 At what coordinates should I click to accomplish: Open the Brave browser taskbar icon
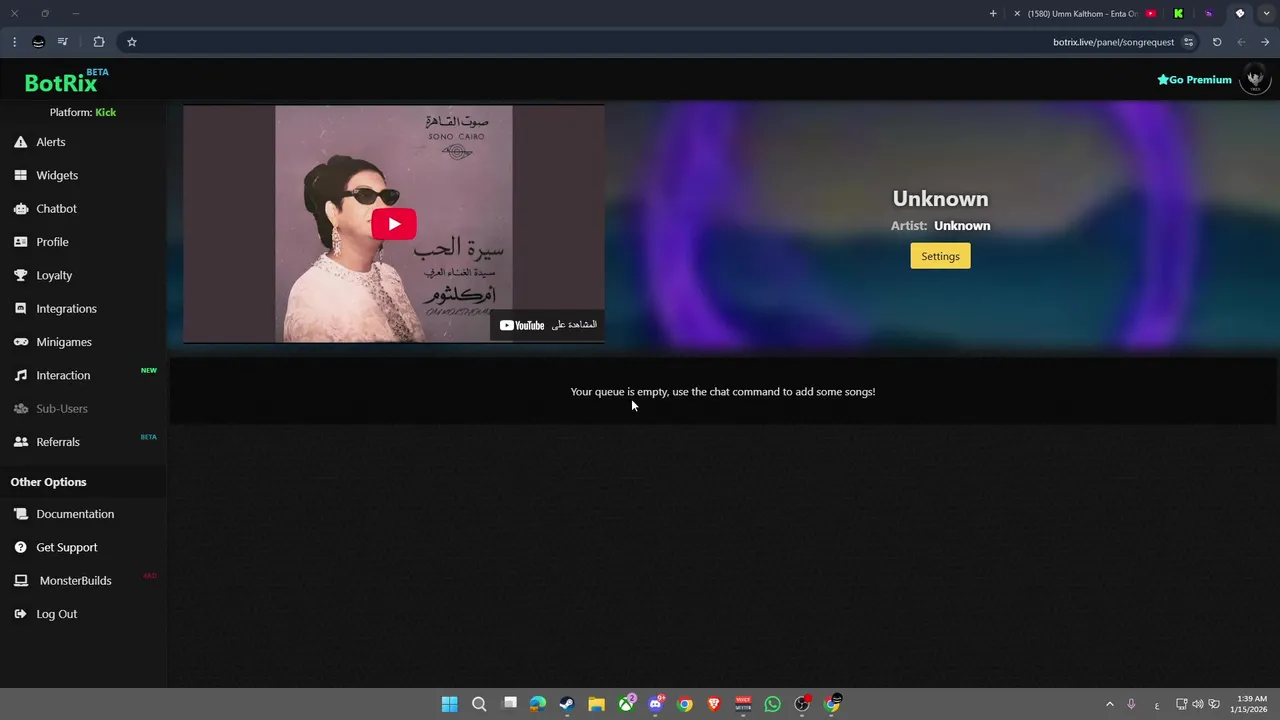point(714,704)
